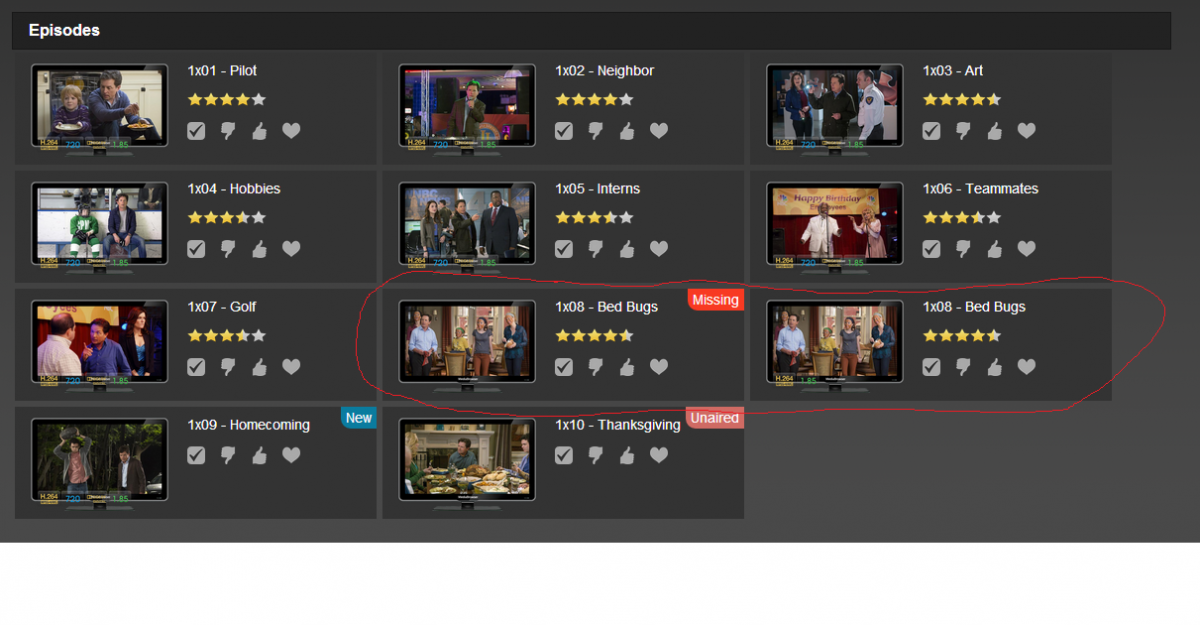This screenshot has height=625, width=1200.
Task: Click the red Missing badge on Bed Bugs
Action: (x=715, y=300)
